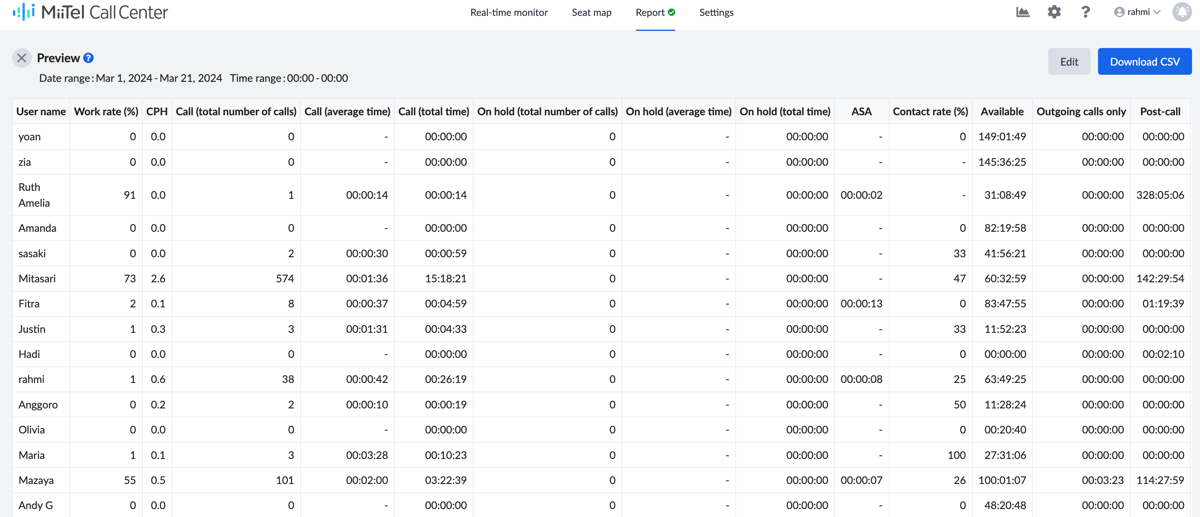The width and height of the screenshot is (1200, 517).
Task: Select the Mitasari user name
Action: 37,278
